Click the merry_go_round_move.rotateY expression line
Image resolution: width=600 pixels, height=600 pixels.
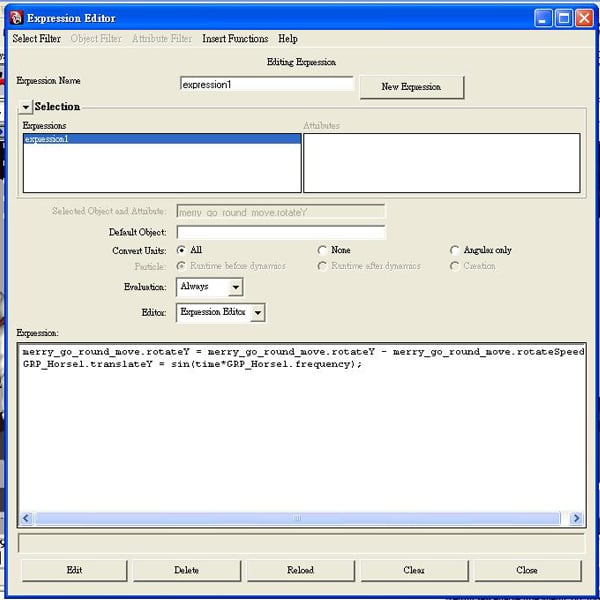tap(303, 352)
